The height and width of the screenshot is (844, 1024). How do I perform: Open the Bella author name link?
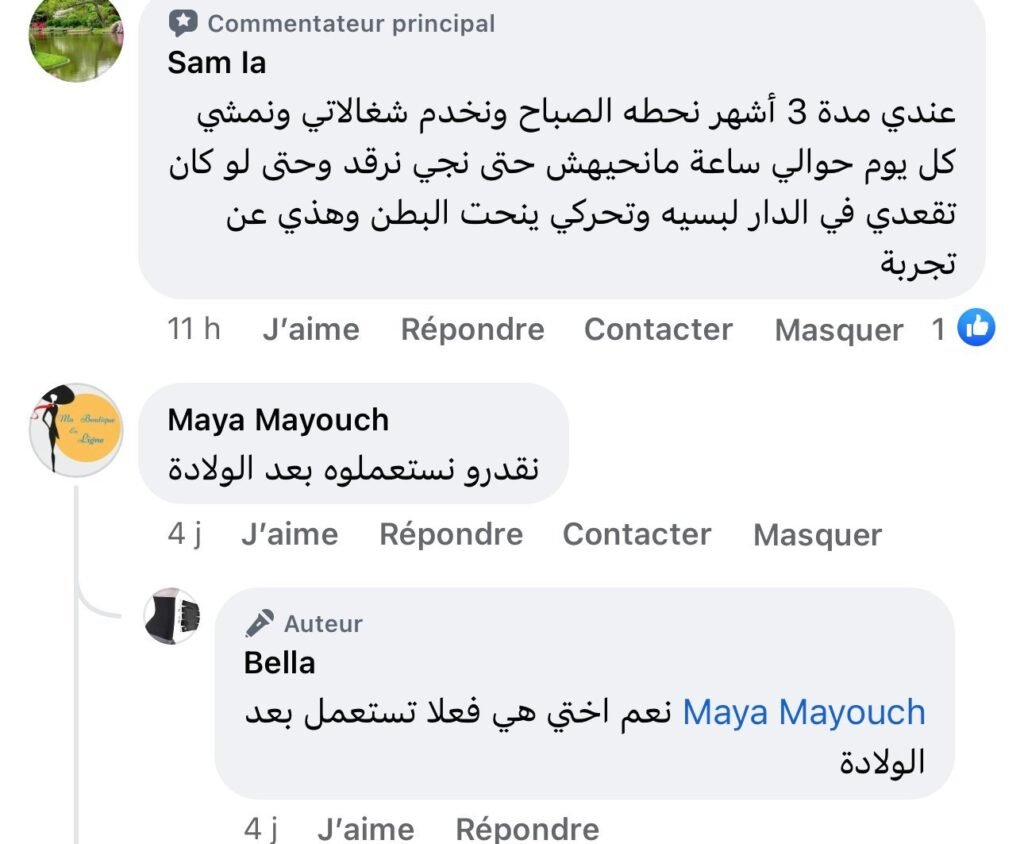(279, 662)
